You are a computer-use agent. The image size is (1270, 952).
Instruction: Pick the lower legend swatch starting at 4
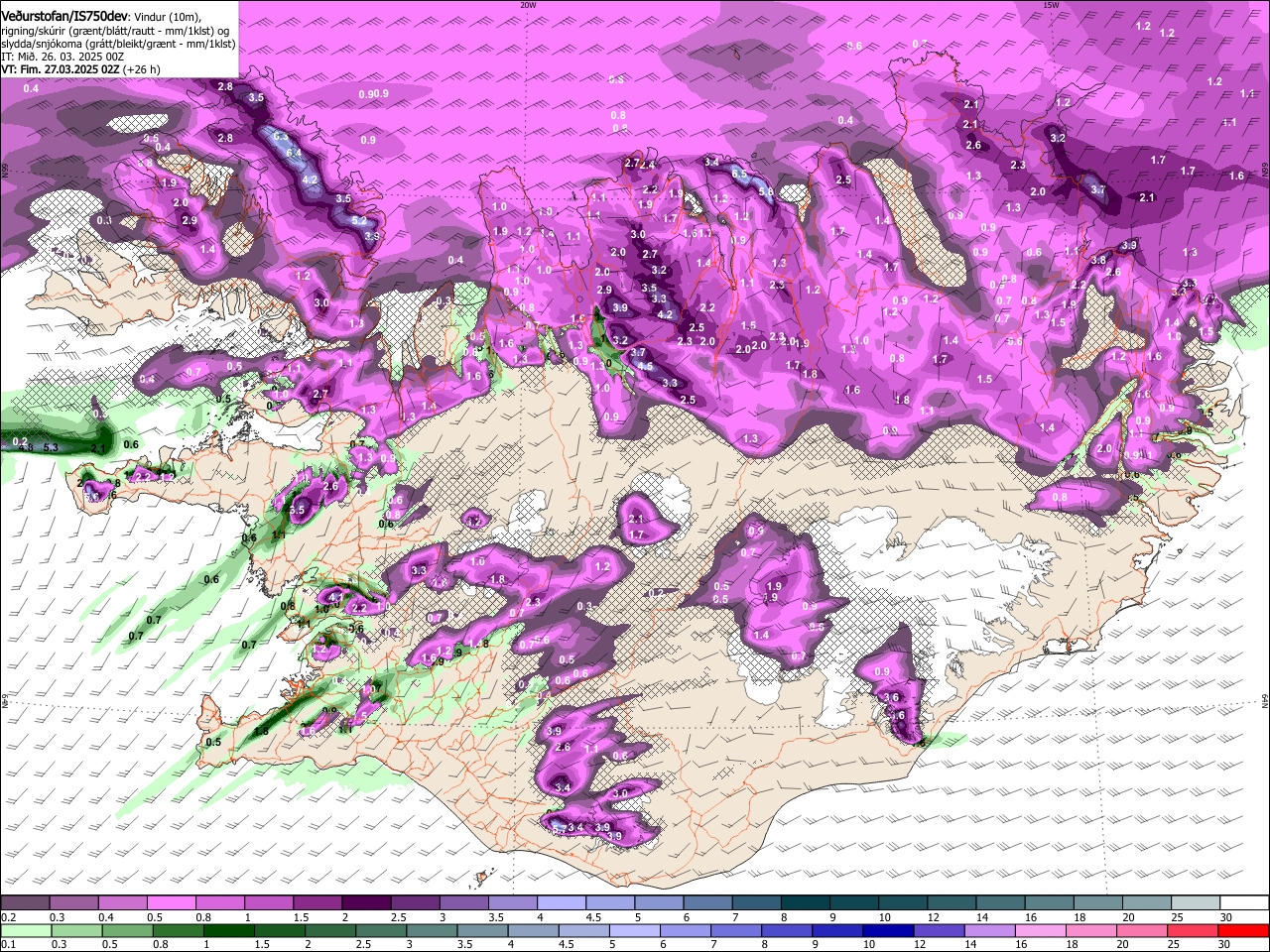click(534, 930)
